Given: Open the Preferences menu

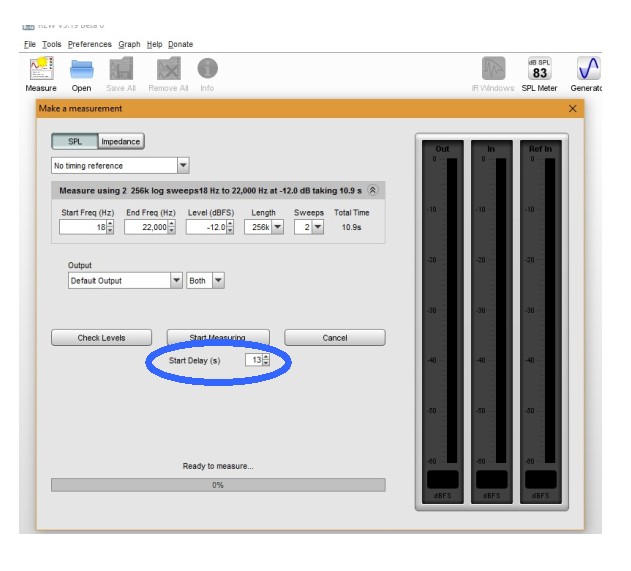Looking at the screenshot, I should click(x=90, y=44).
